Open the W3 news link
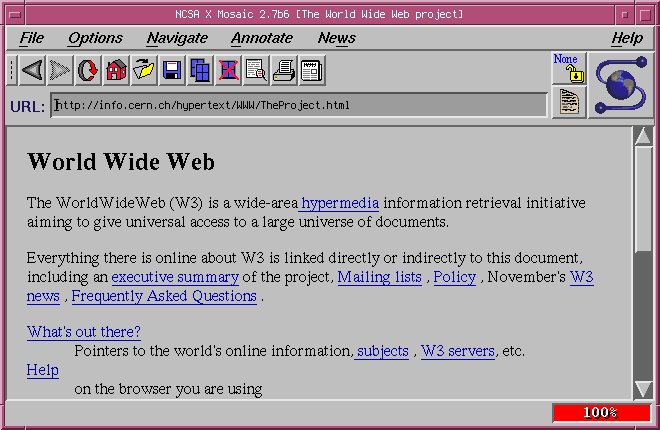 point(582,277)
